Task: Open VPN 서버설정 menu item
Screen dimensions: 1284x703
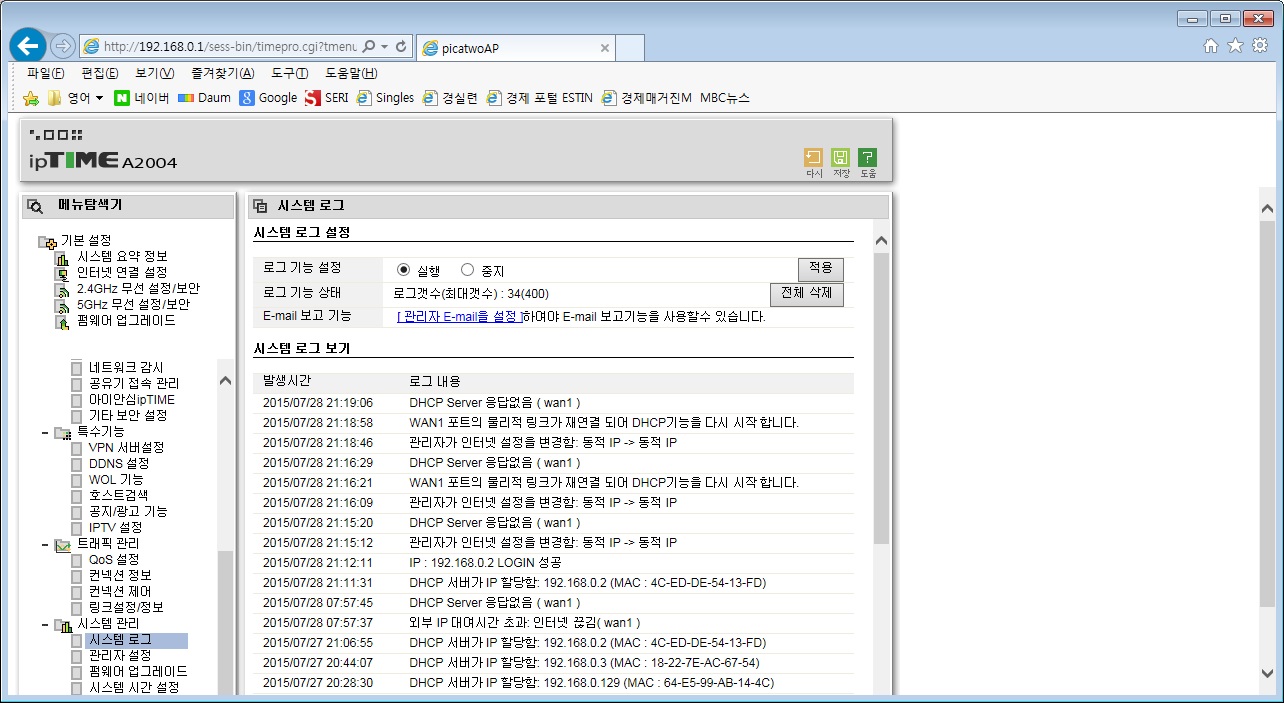Action: (126, 448)
